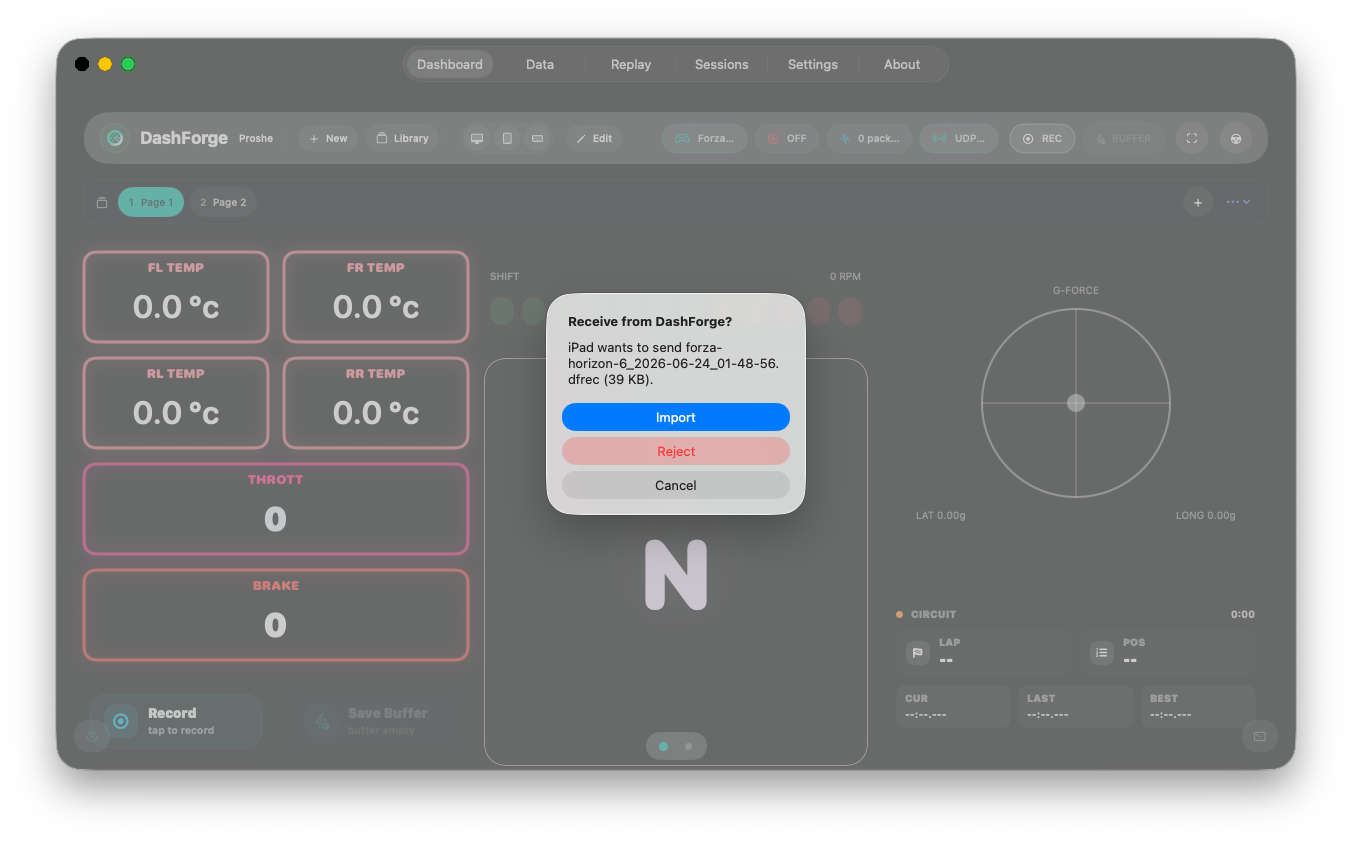Click the BEST lap time cell

[x=1198, y=706]
